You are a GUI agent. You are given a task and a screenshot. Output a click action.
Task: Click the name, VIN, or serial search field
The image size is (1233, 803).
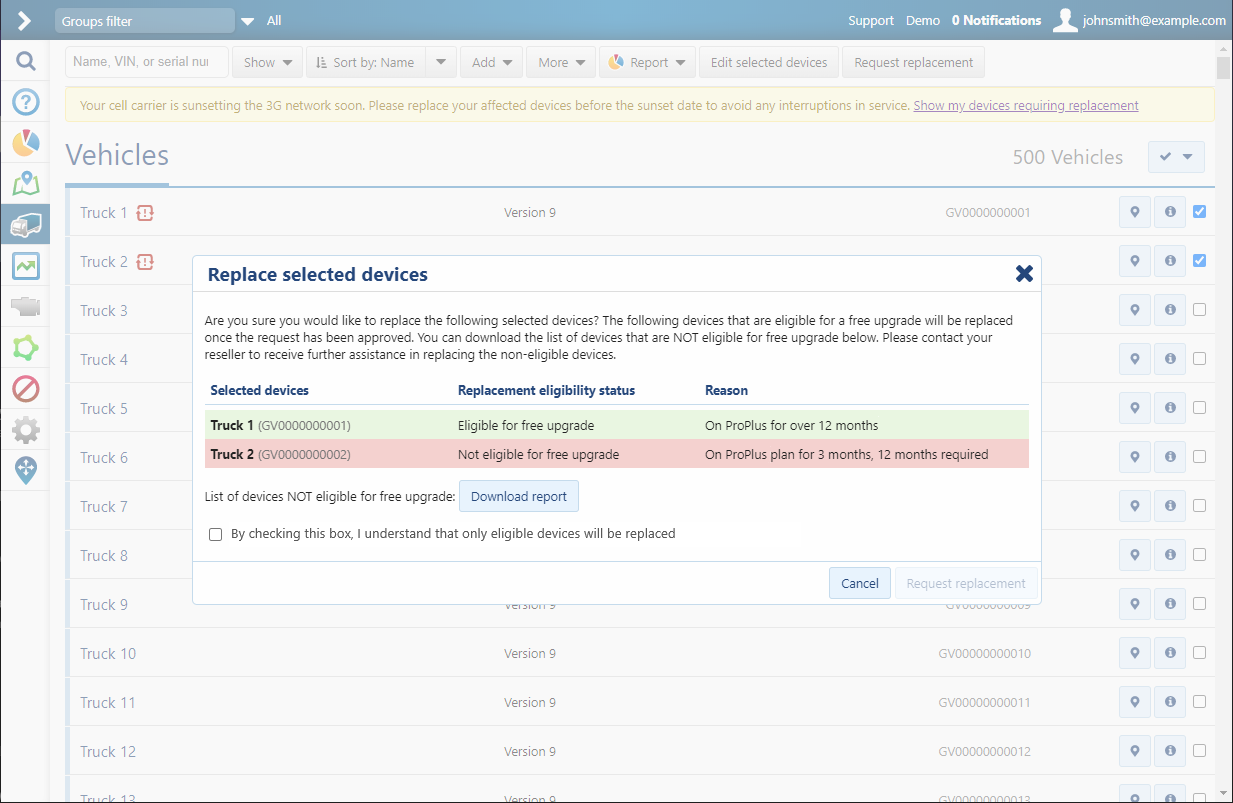146,62
